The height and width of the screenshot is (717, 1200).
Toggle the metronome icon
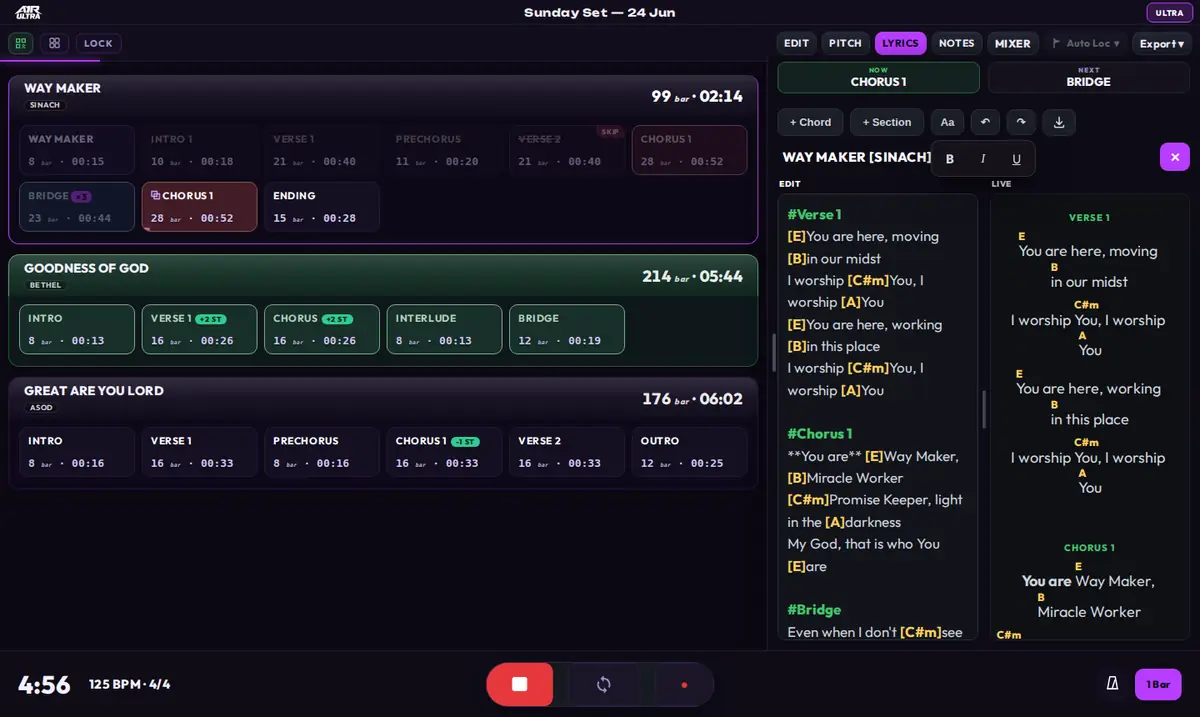[1112, 684]
